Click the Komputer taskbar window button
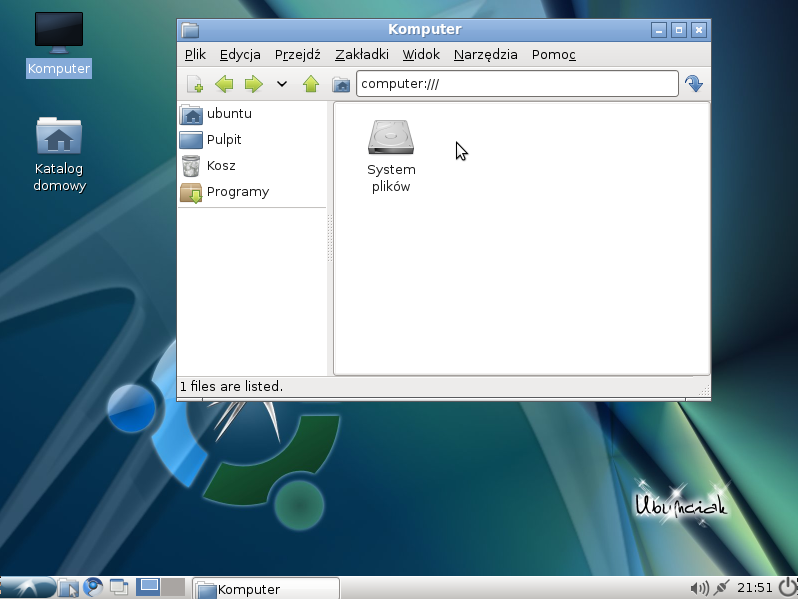 click(265, 588)
